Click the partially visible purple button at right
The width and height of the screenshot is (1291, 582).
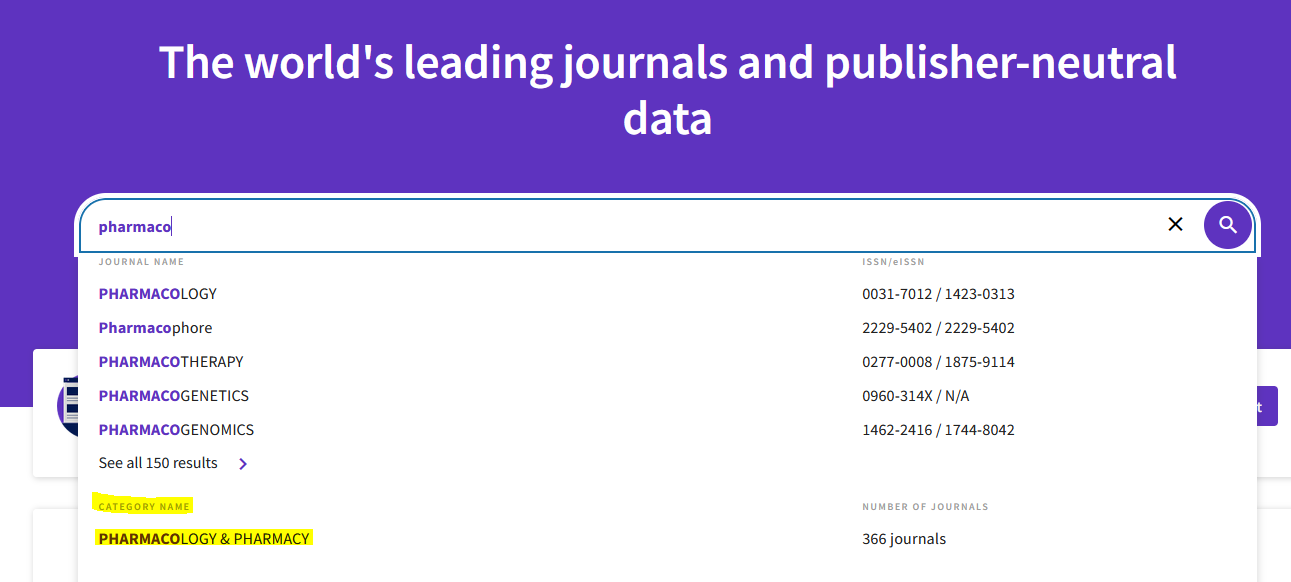[1266, 406]
